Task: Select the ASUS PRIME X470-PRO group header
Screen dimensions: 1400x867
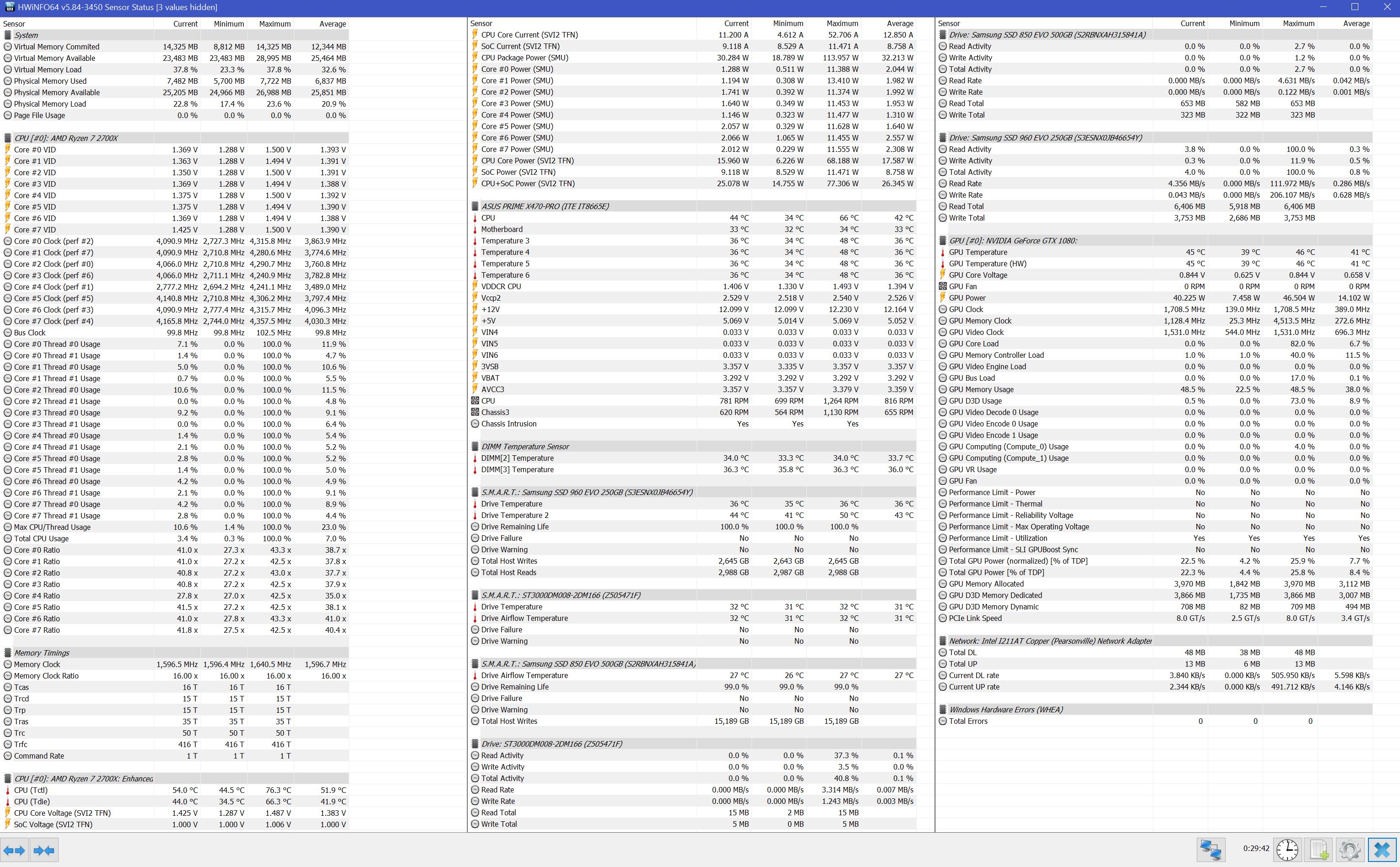Action: coord(544,206)
